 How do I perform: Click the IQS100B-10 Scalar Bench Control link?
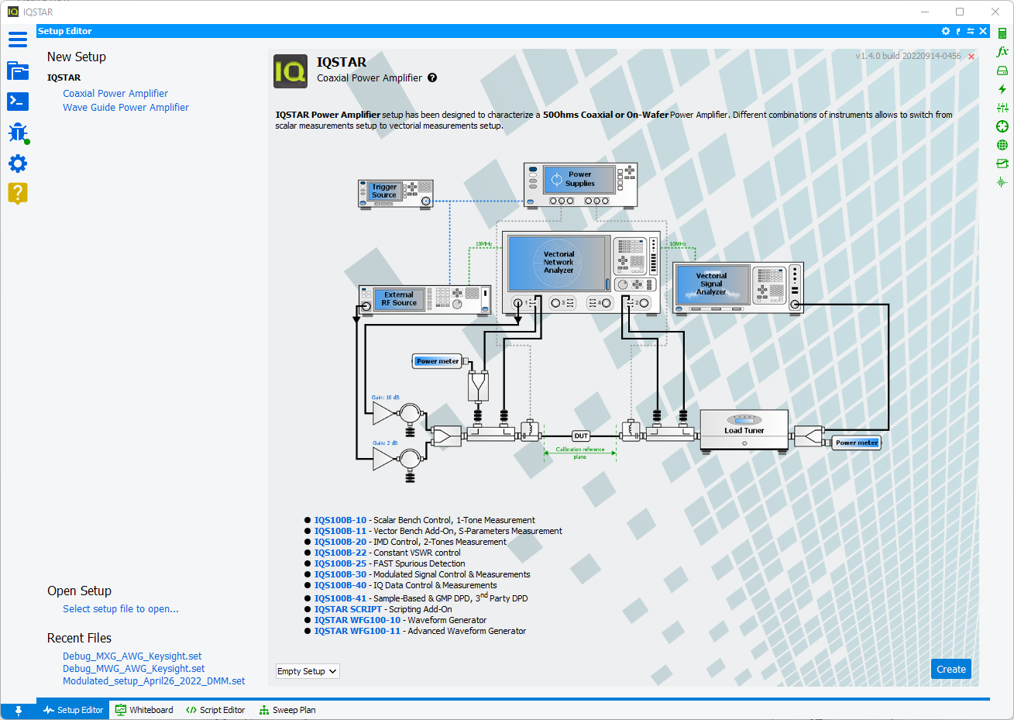[340, 520]
